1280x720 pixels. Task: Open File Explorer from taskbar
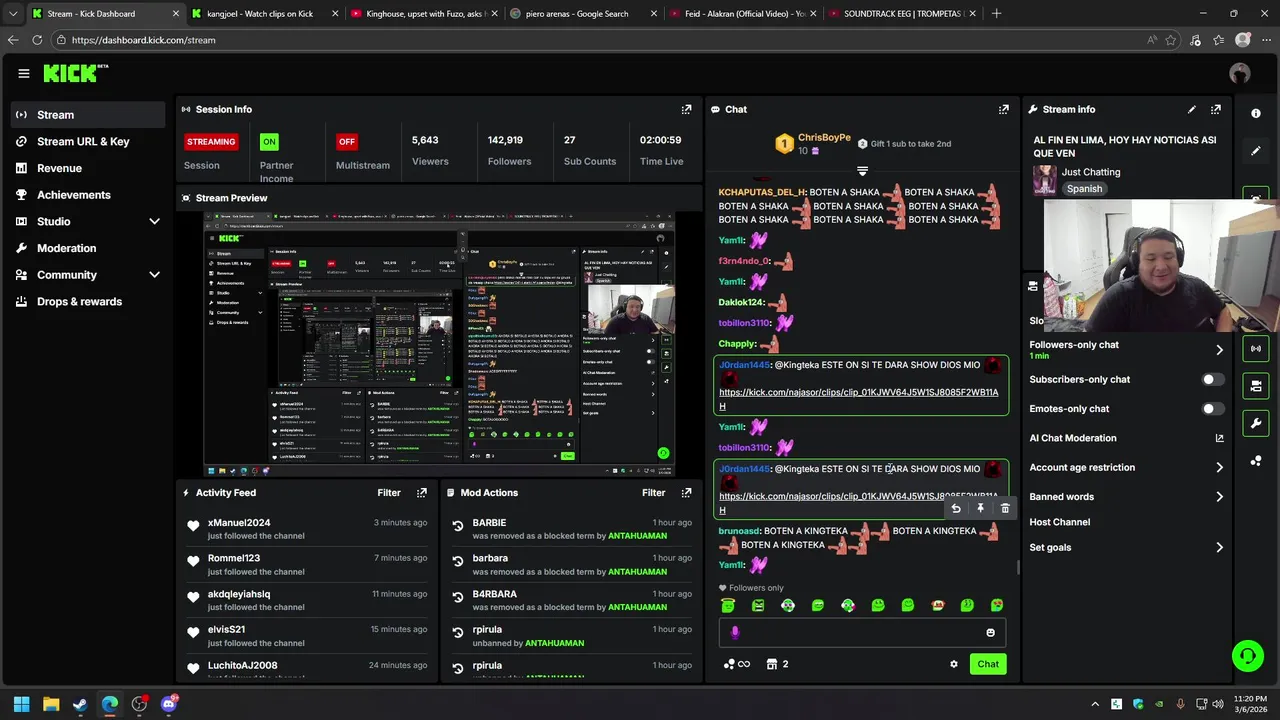tap(51, 704)
